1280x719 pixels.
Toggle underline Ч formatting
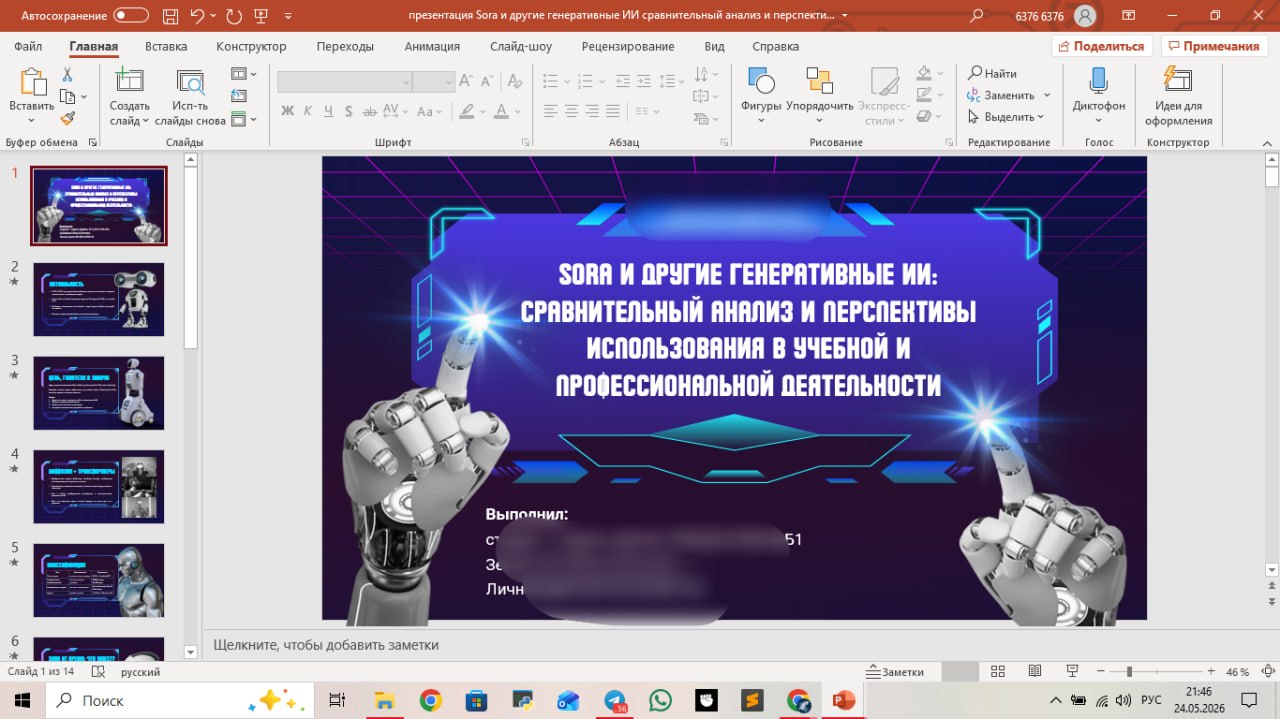[330, 111]
